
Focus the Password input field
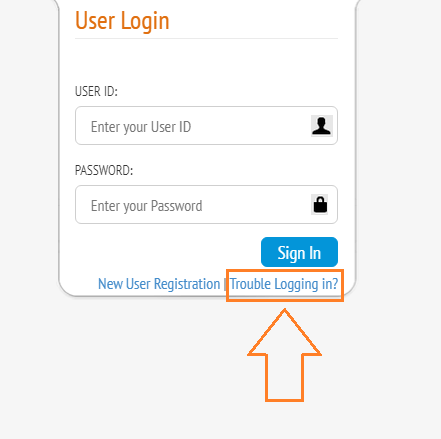pyautogui.click(x=206, y=205)
